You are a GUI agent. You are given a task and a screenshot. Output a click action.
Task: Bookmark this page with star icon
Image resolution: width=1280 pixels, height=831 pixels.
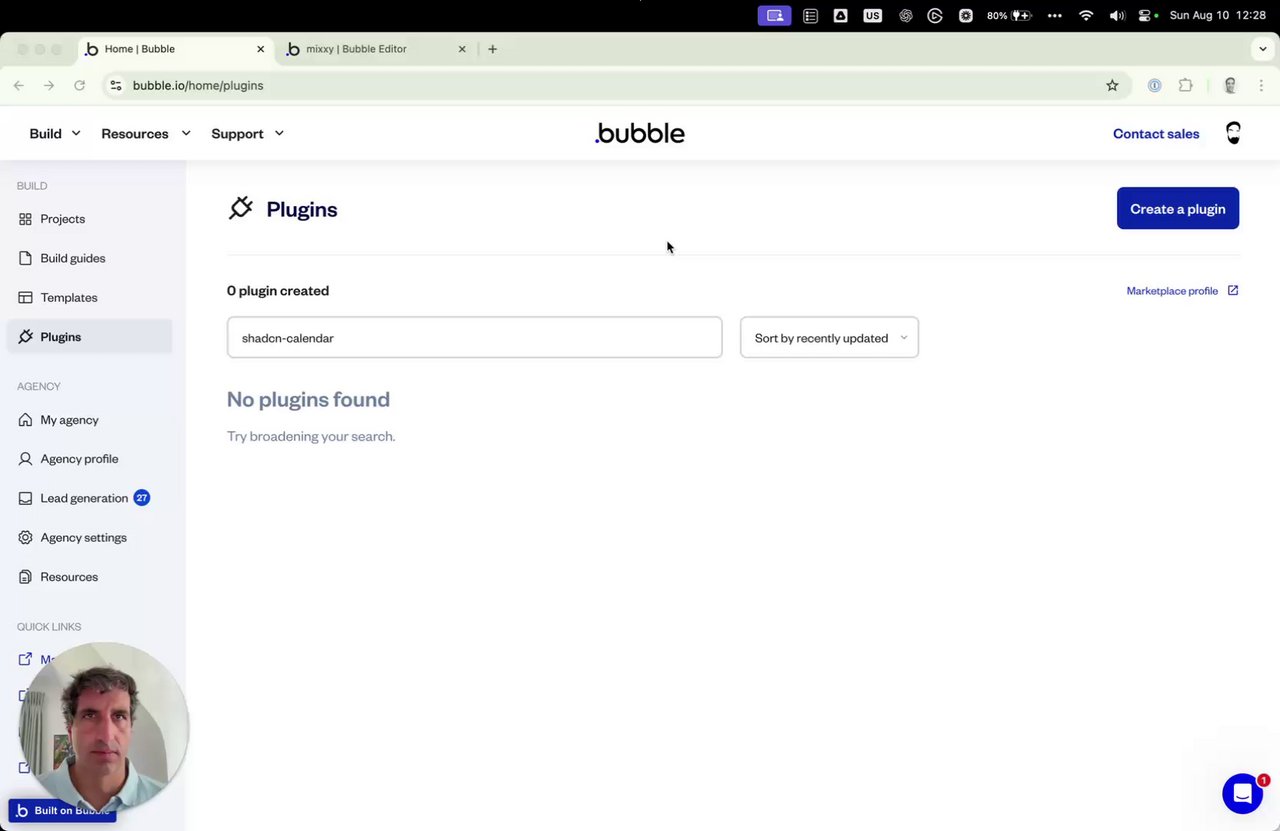coord(1112,86)
